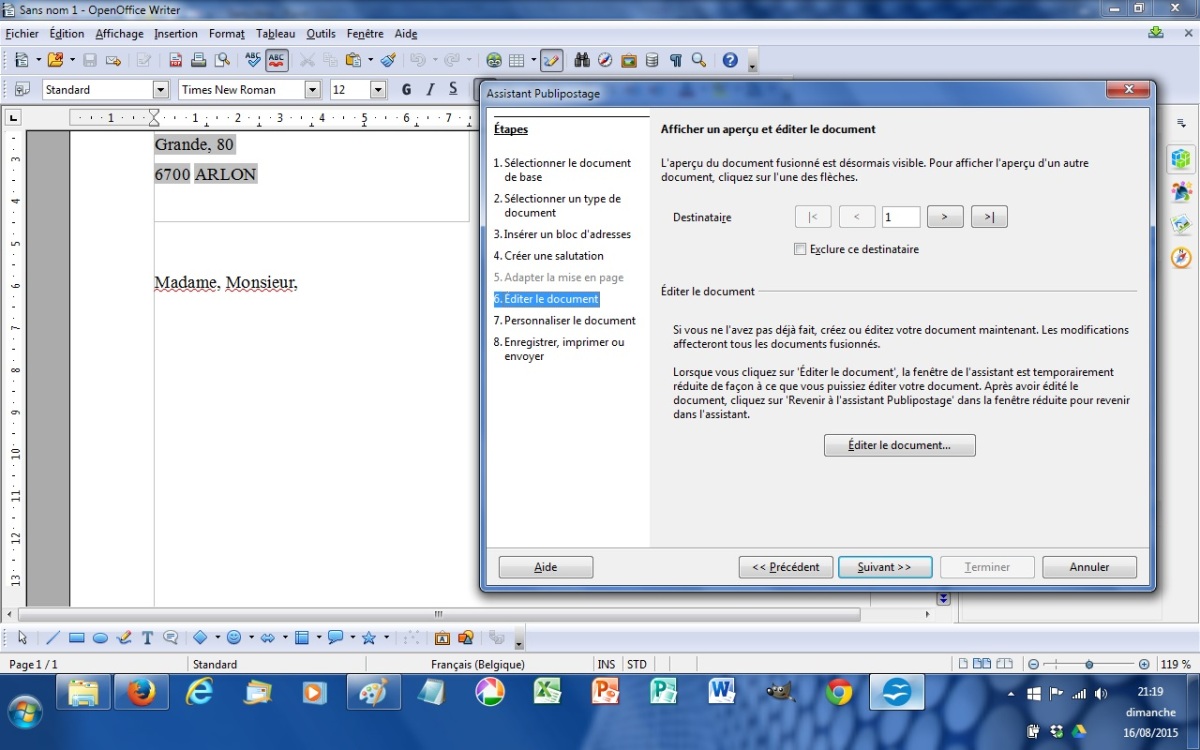1200x750 pixels.
Task: Toggle Underline formatting (S) button
Action: tap(453, 89)
